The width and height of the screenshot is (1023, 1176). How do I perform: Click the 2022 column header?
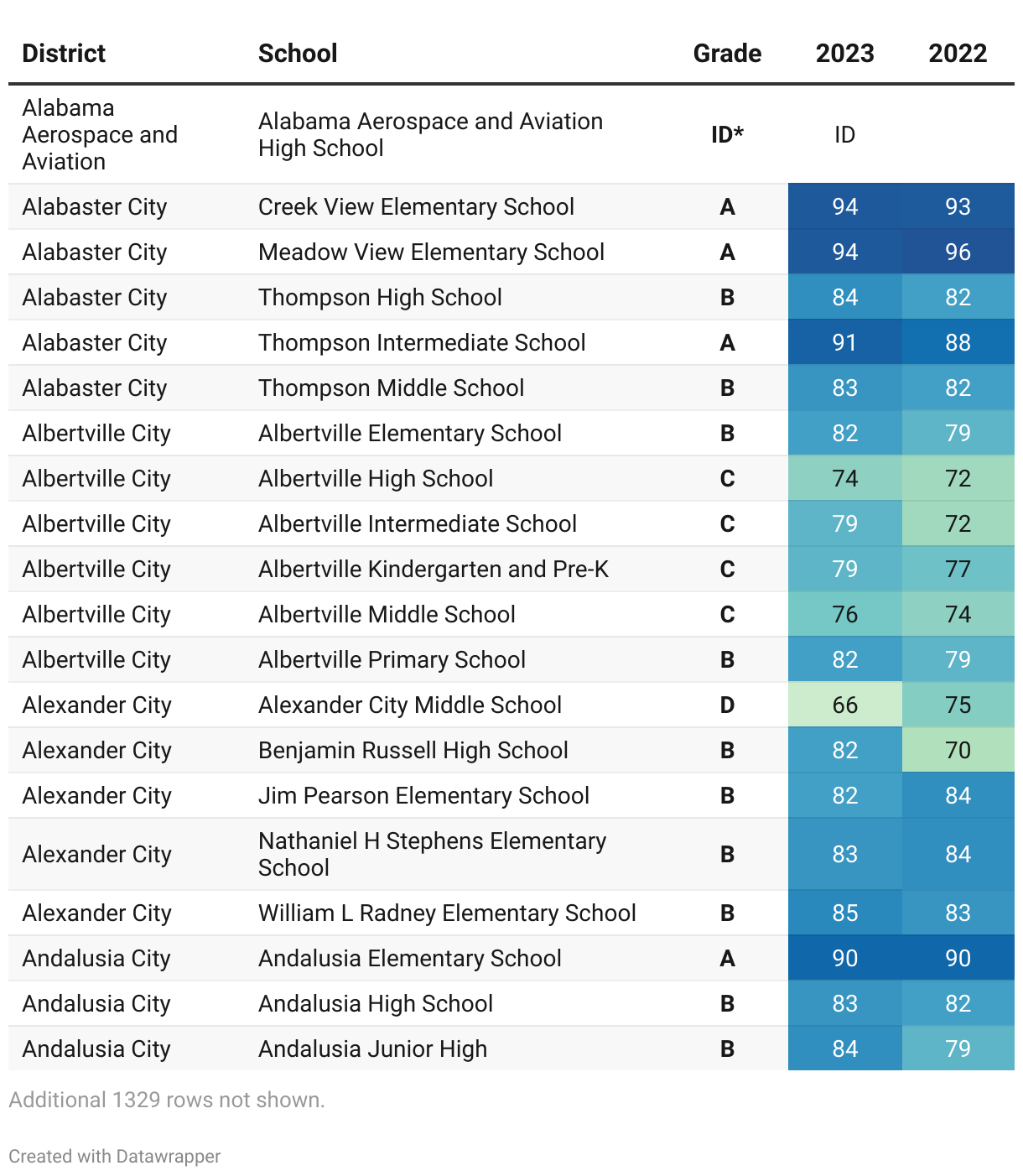coord(958,54)
